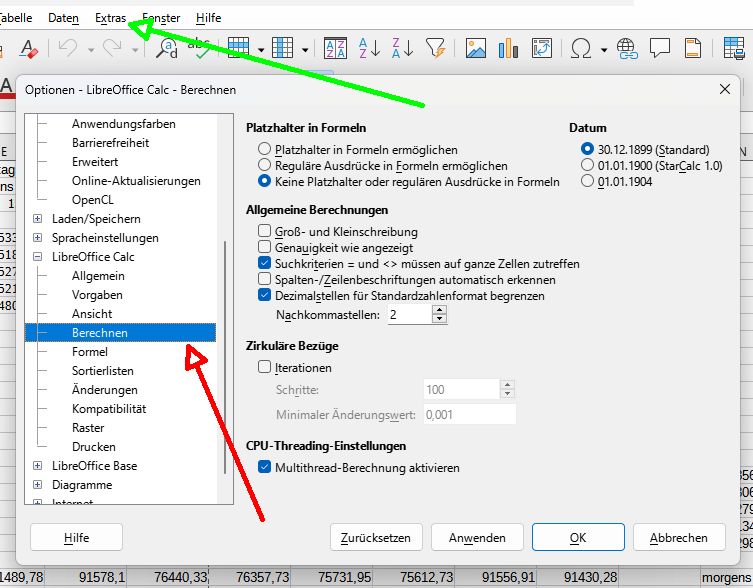Click the Abbrechen button
753x588 pixels.
click(679, 537)
